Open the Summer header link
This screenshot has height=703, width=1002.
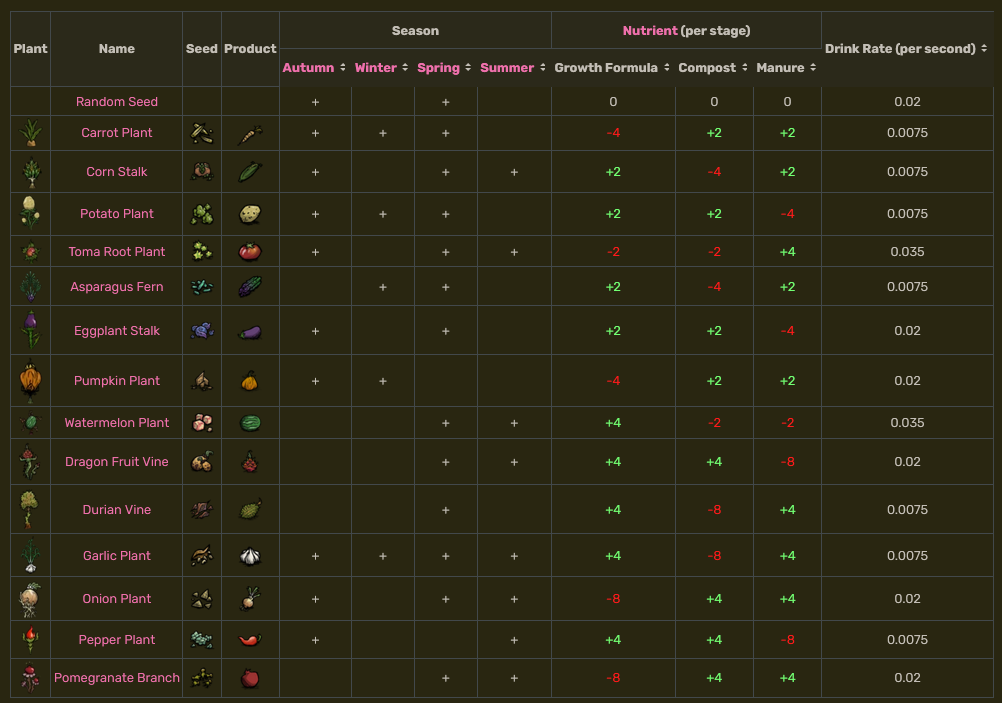pyautogui.click(x=507, y=68)
